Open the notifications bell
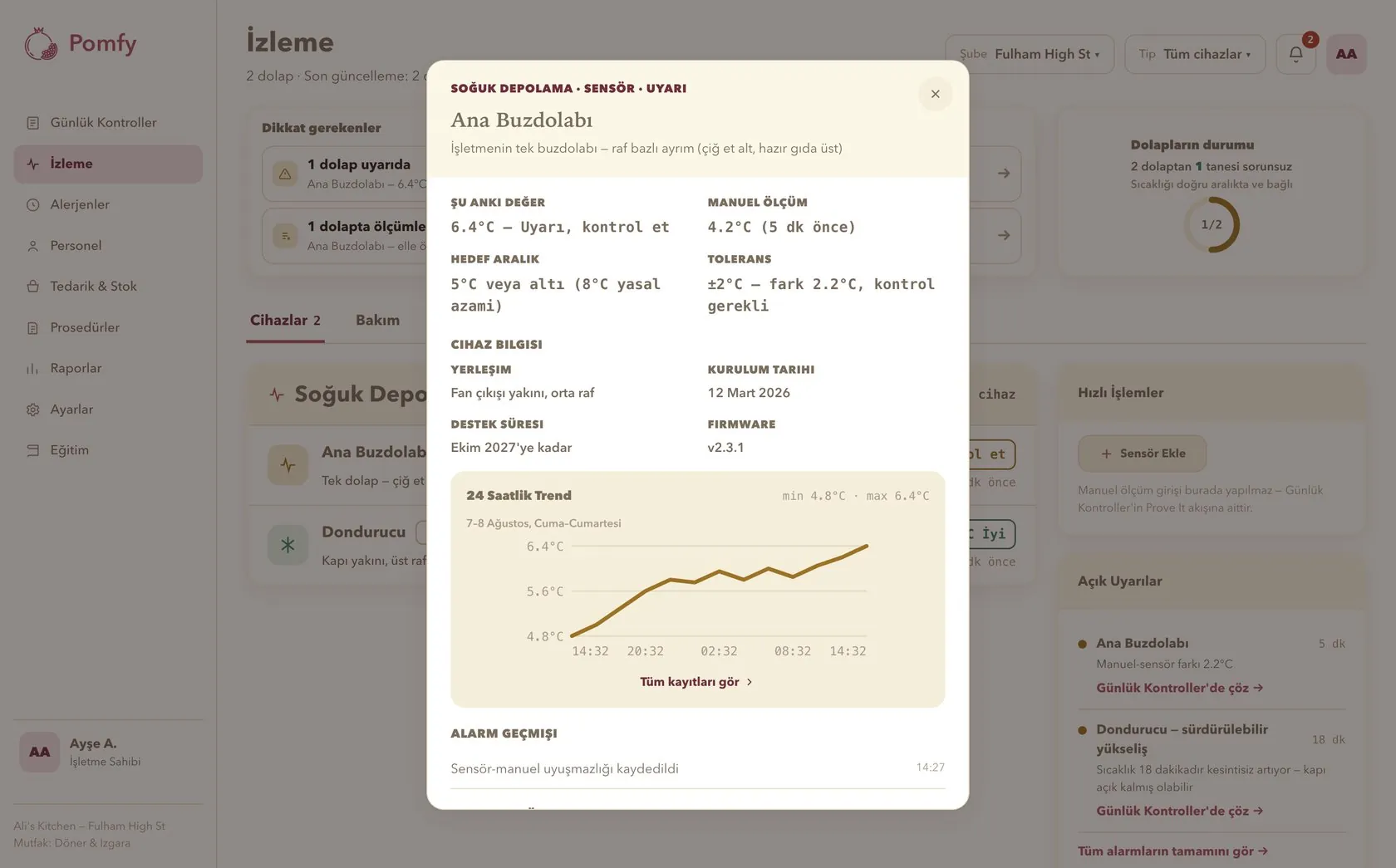The height and width of the screenshot is (868, 1396). click(x=1295, y=54)
